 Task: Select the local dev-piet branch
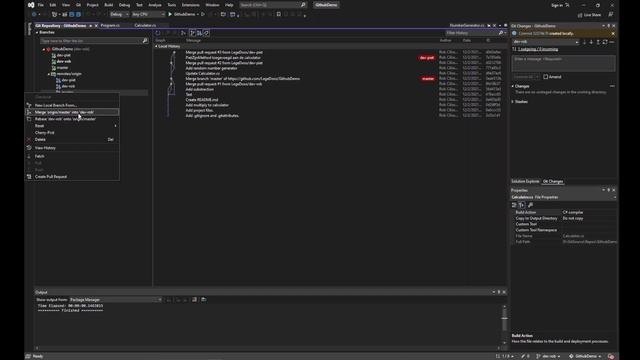click(x=64, y=55)
